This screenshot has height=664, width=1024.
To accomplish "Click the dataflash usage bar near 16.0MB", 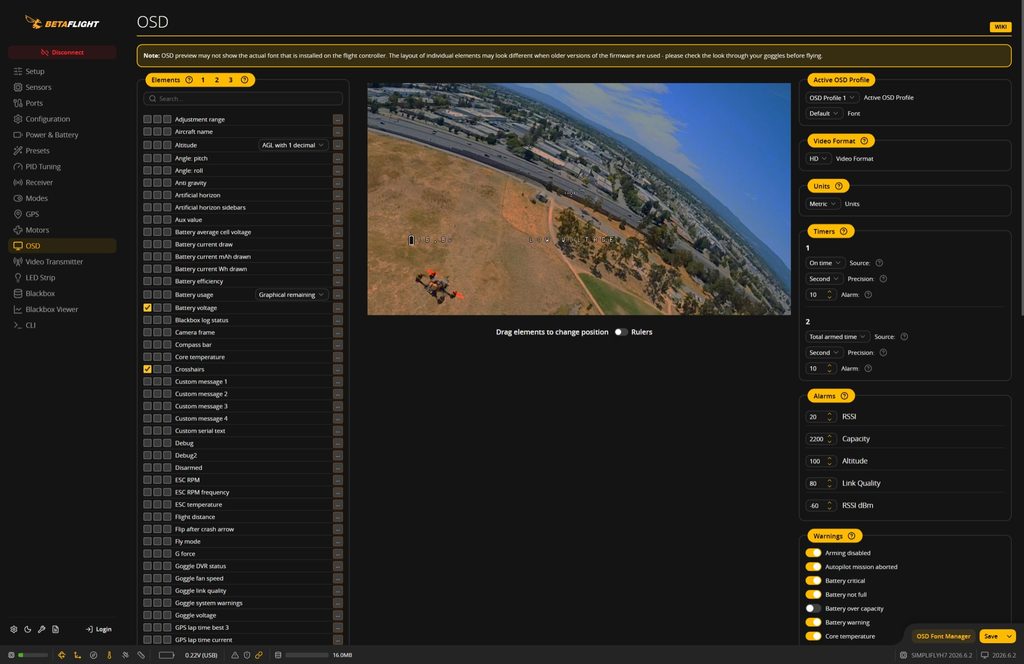I will tap(307, 655).
